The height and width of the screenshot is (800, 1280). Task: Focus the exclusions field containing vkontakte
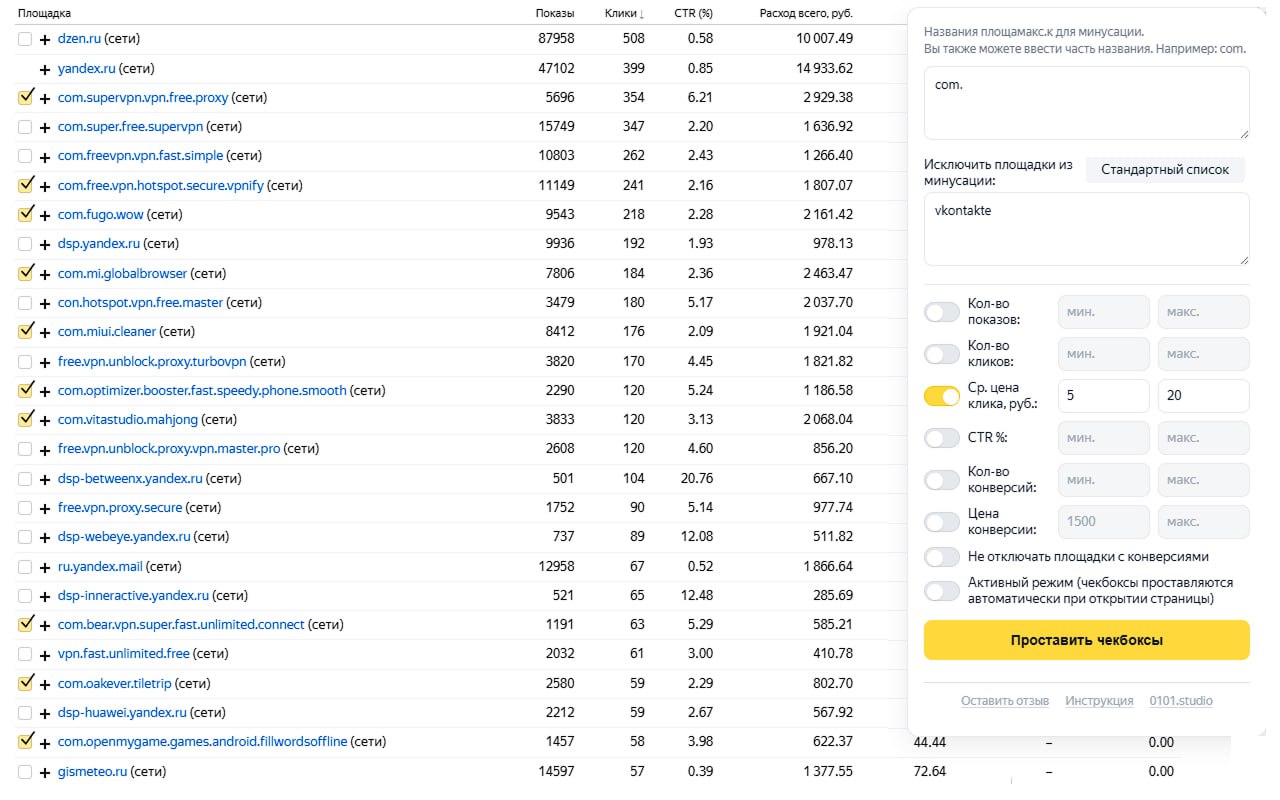[1087, 229]
